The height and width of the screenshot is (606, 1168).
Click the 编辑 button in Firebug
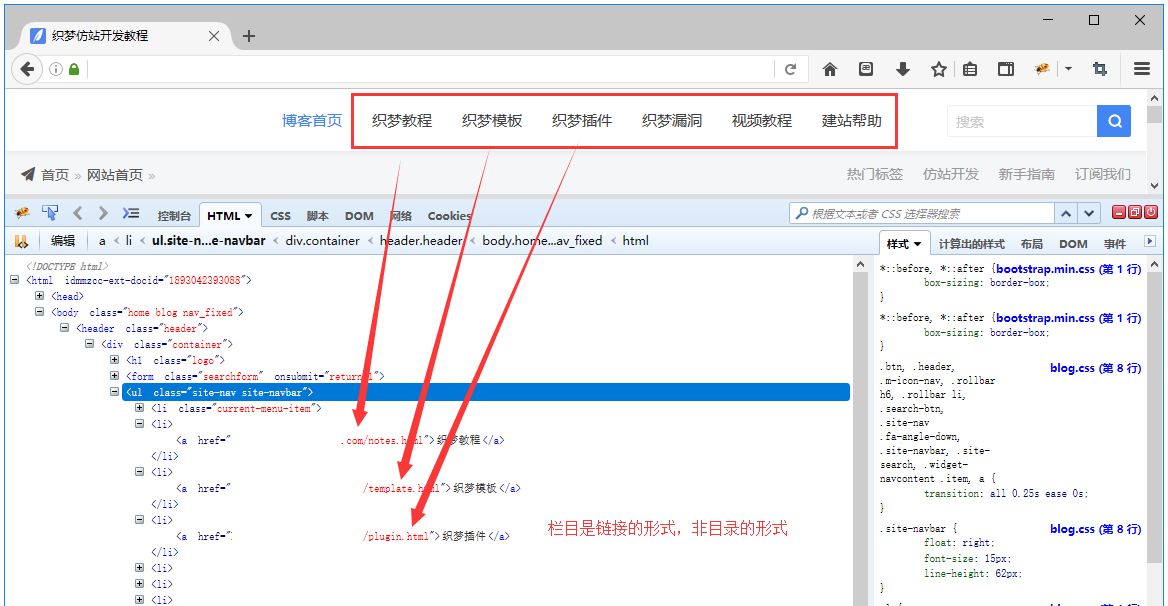click(63, 240)
